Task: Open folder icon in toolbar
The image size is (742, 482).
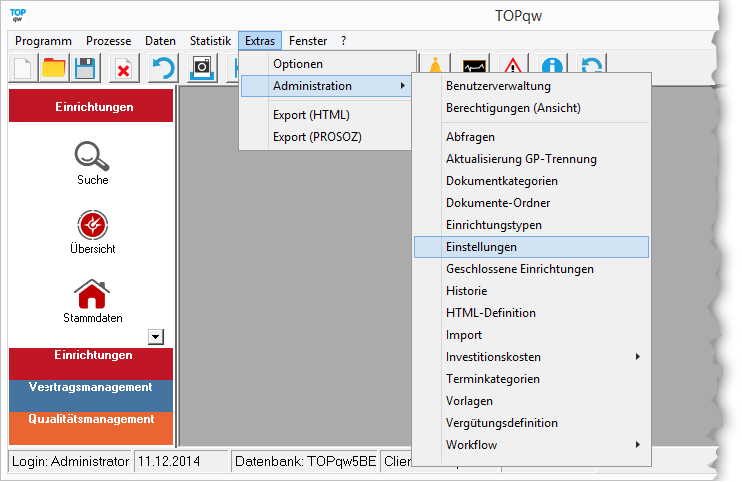Action: [x=54, y=68]
